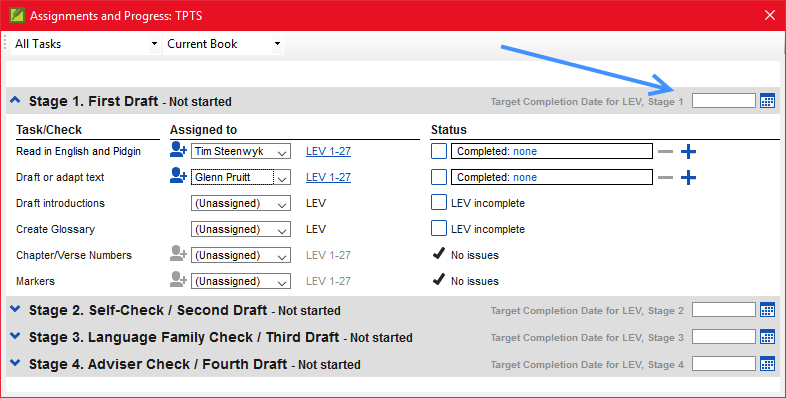Click Completed: none field in Read in English row
786x398 pixels.
click(552, 151)
